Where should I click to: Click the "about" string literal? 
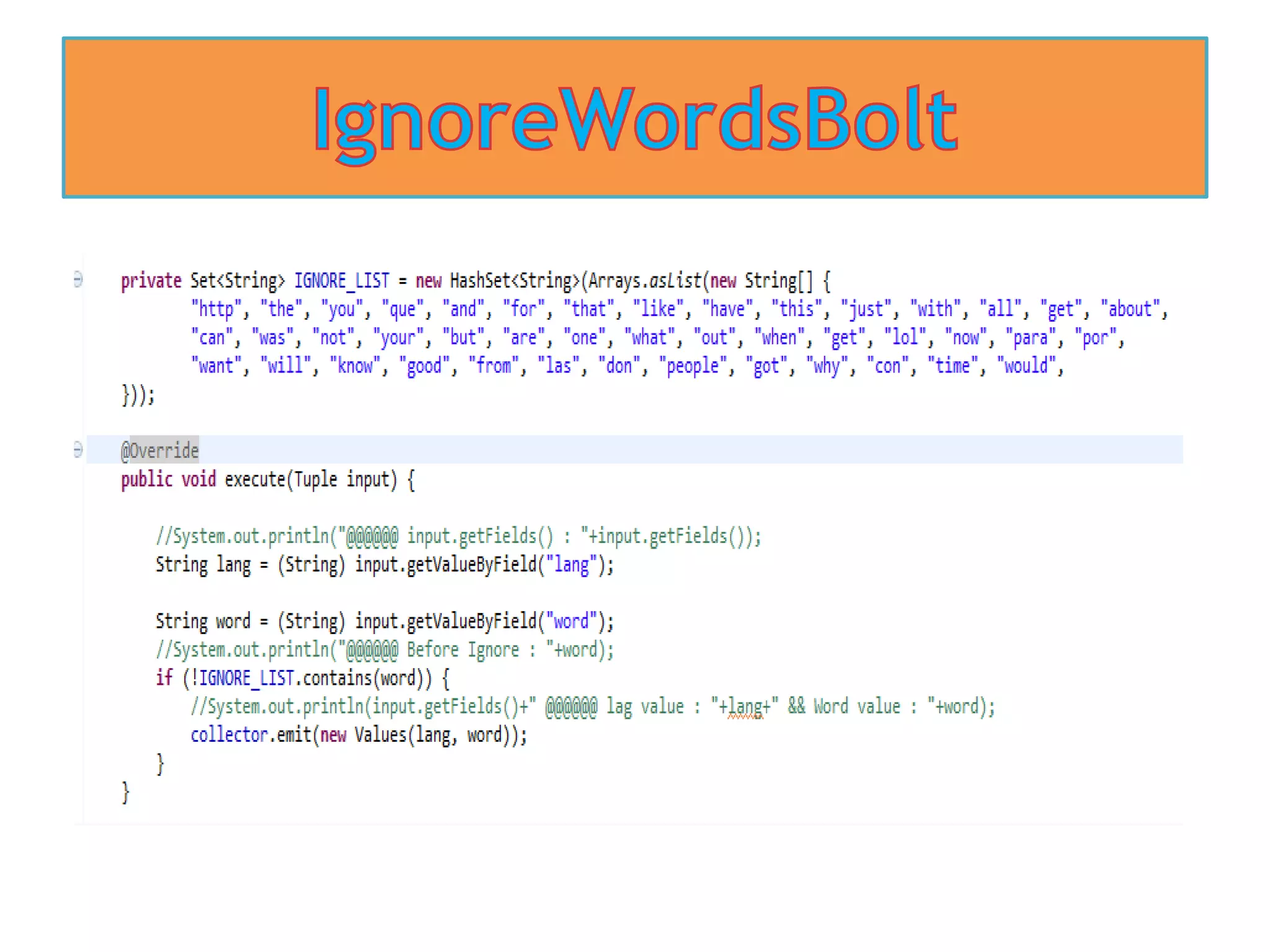point(1130,309)
